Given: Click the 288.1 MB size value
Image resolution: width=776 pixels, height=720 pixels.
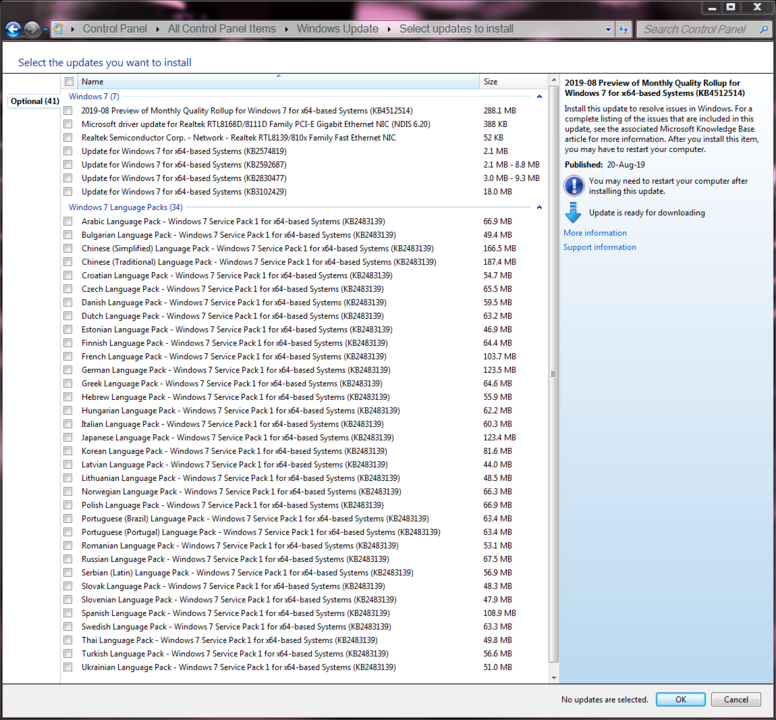Looking at the screenshot, I should click(x=499, y=111).
